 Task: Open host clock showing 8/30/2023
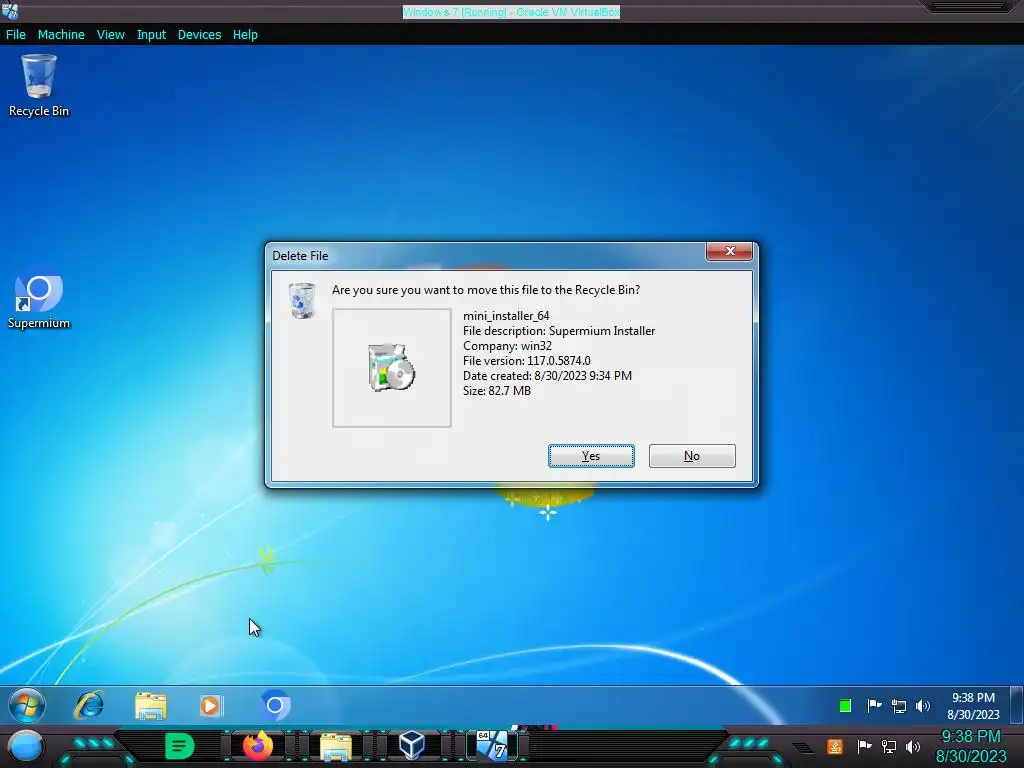pyautogui.click(x=971, y=746)
